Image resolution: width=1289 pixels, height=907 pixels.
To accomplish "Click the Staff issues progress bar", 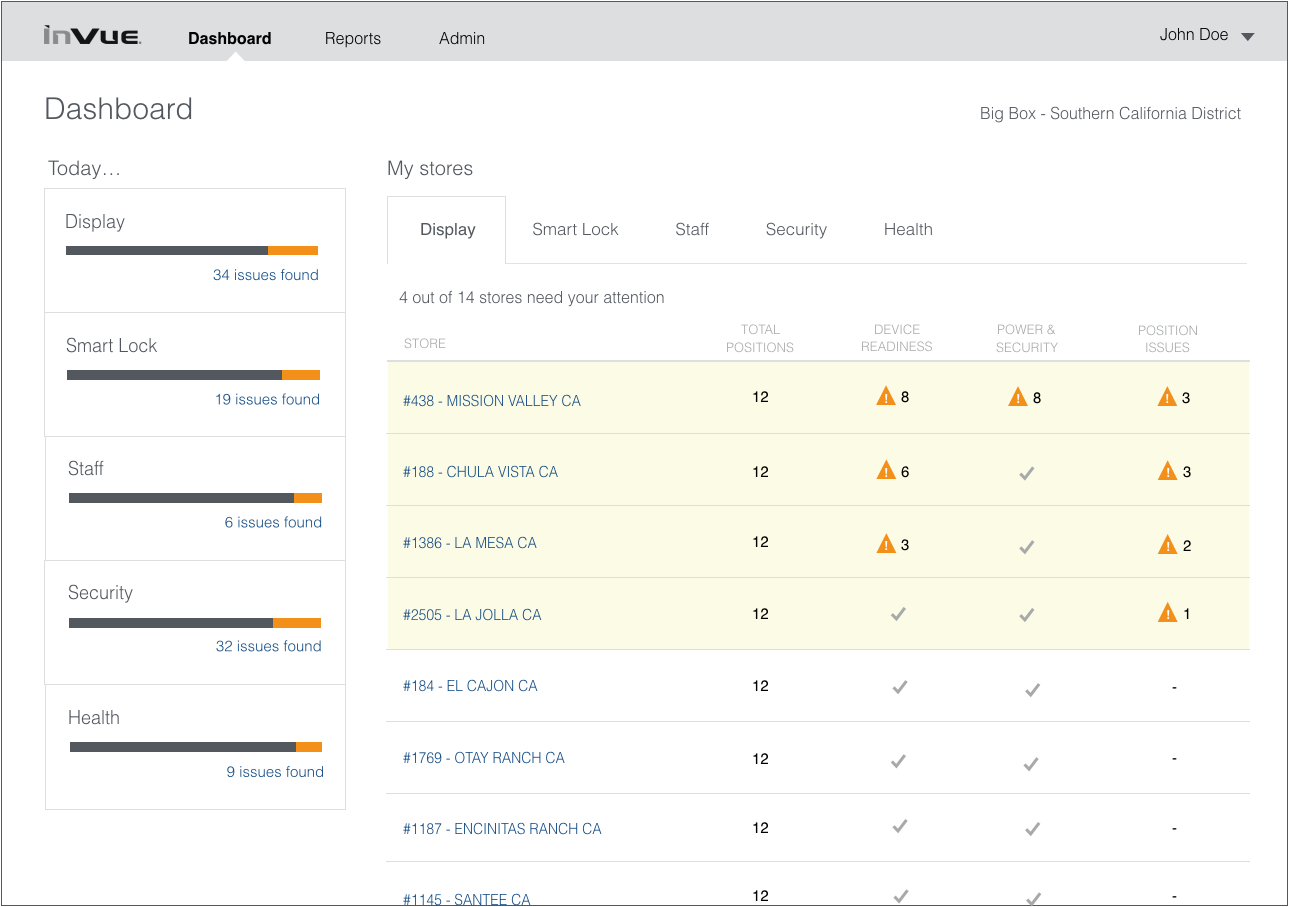I will pyautogui.click(x=195, y=497).
